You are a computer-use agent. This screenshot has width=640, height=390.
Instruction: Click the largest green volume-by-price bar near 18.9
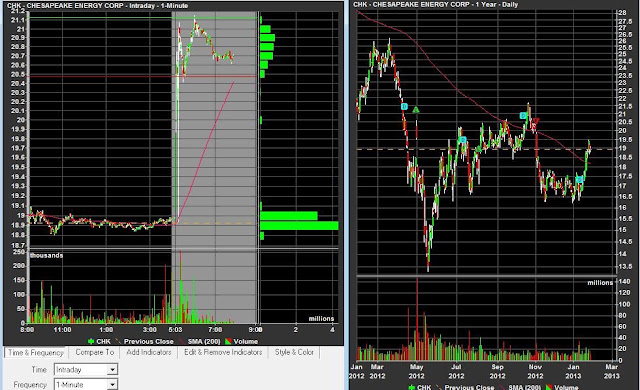tap(299, 226)
